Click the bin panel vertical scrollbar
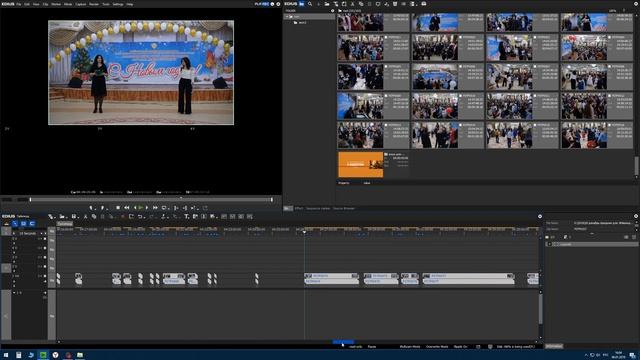The image size is (640, 360). click(x=636, y=167)
